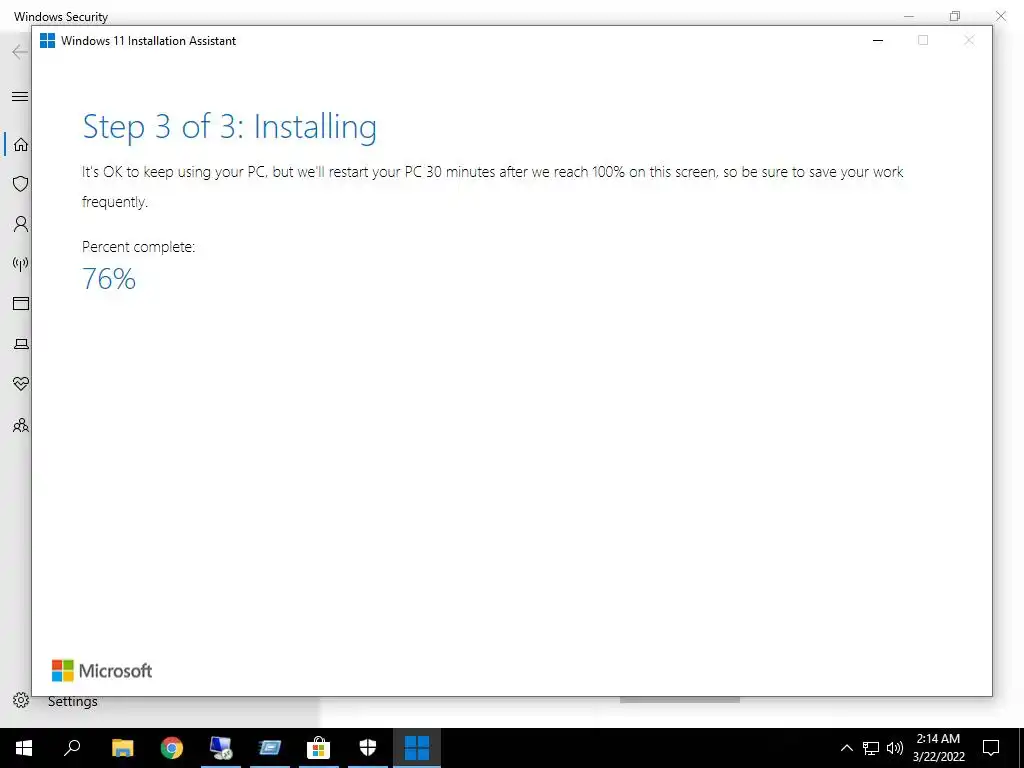The height and width of the screenshot is (768, 1024).
Task: Go back in Windows Security
Action: coord(20,52)
